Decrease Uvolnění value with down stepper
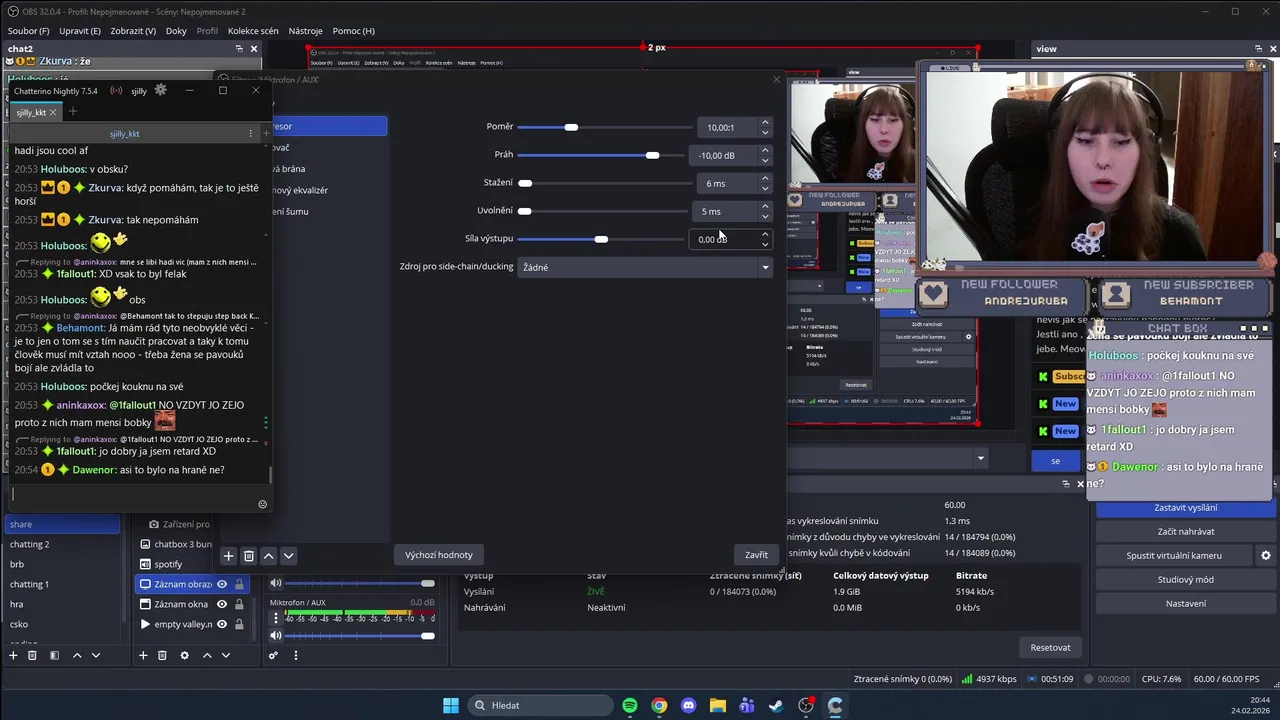The image size is (1280, 720). pyautogui.click(x=765, y=216)
